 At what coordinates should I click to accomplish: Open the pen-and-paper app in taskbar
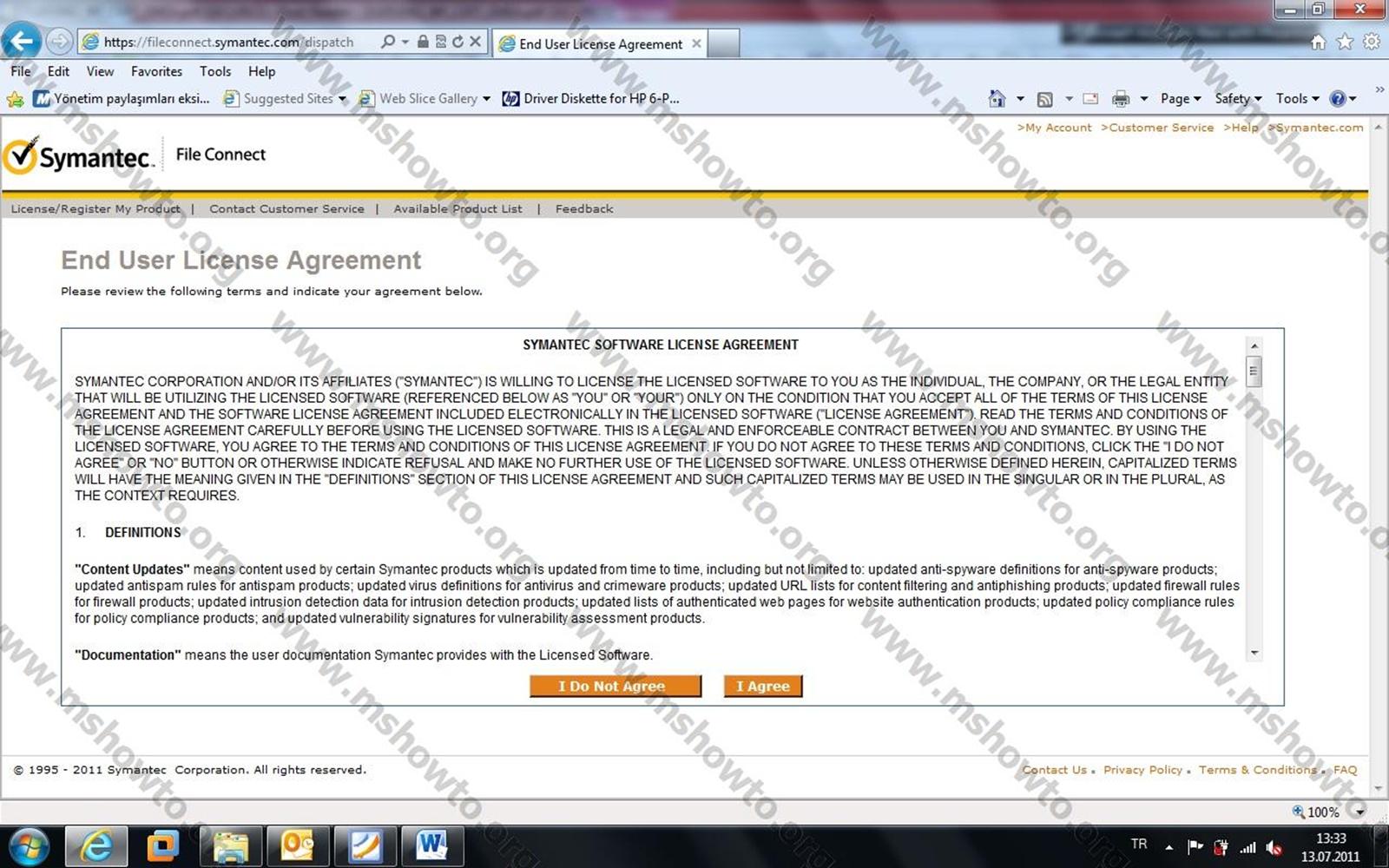[x=365, y=845]
